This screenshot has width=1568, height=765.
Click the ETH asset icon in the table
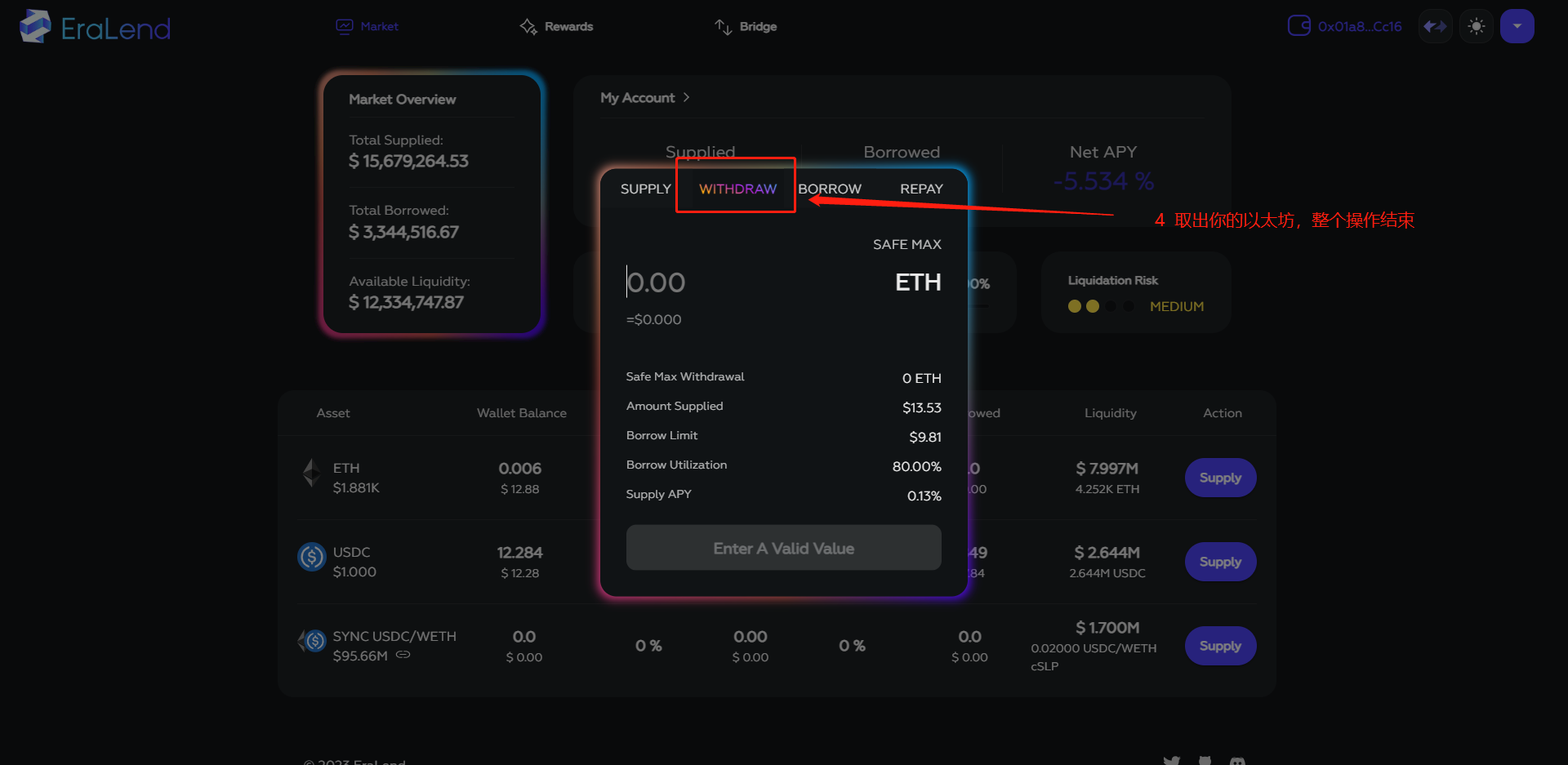click(x=310, y=474)
